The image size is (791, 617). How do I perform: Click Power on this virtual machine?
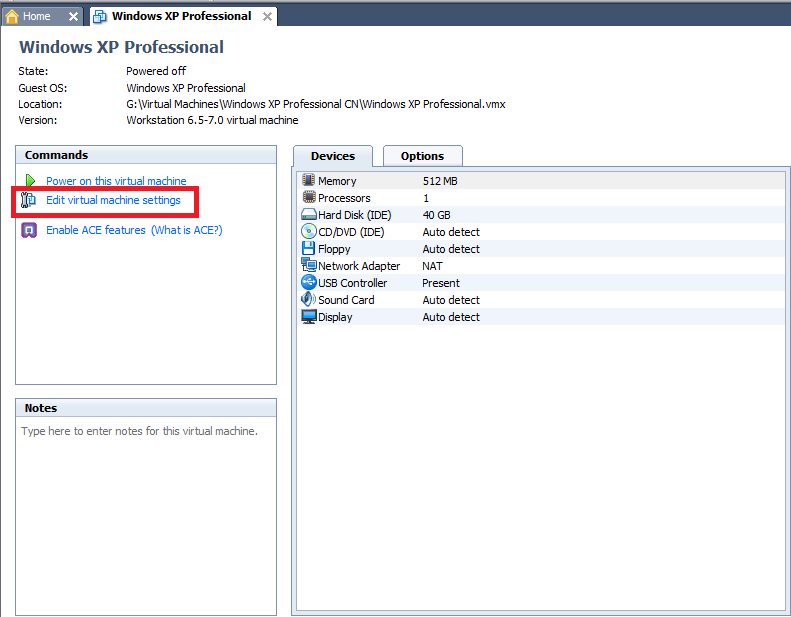(x=116, y=181)
